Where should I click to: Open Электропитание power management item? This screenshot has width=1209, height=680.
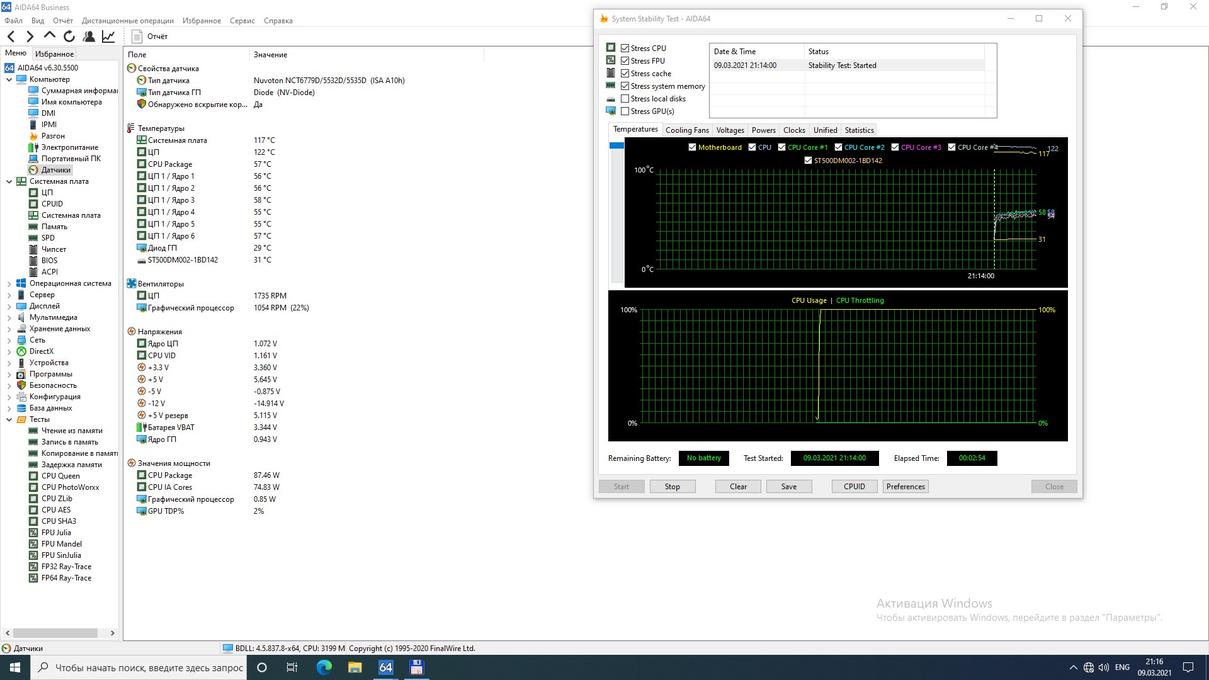[x=69, y=147]
